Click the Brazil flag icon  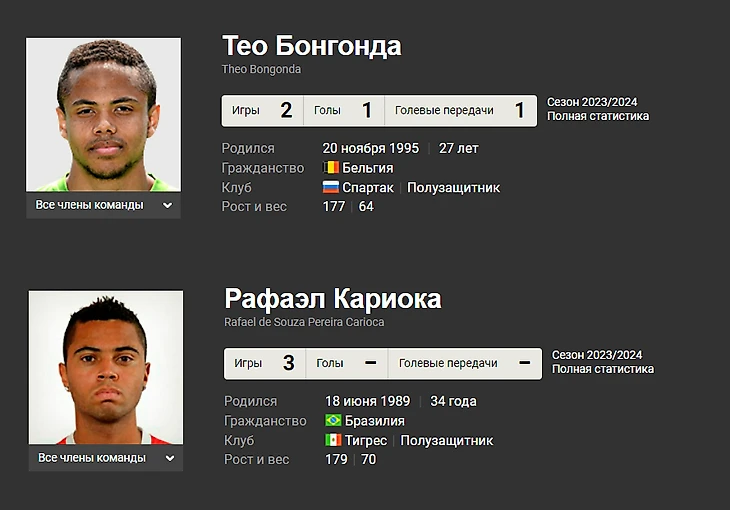[x=333, y=420]
